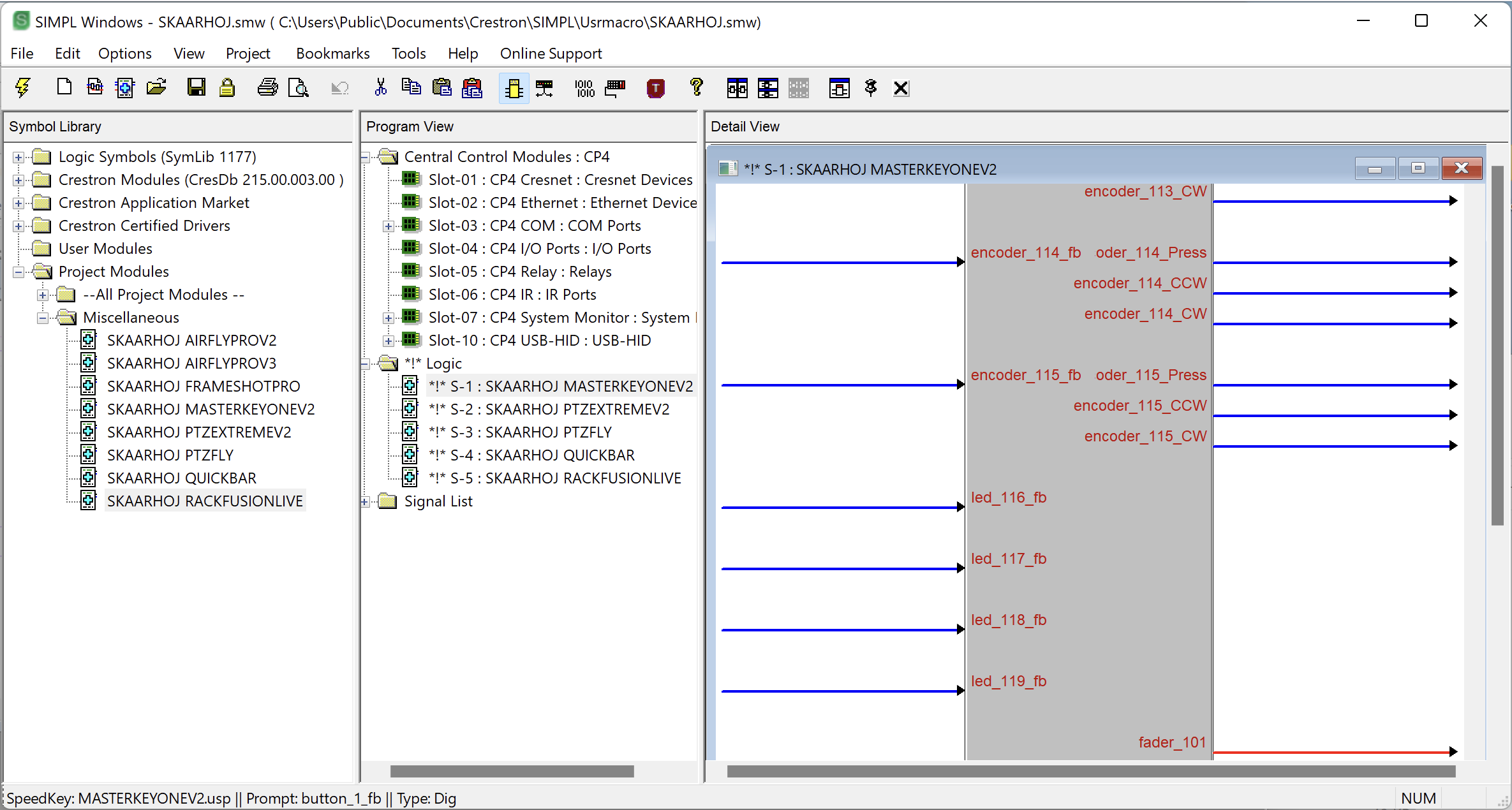Select S-4 SKAARHOJ QUICKBAR logic symbol

coord(531,455)
